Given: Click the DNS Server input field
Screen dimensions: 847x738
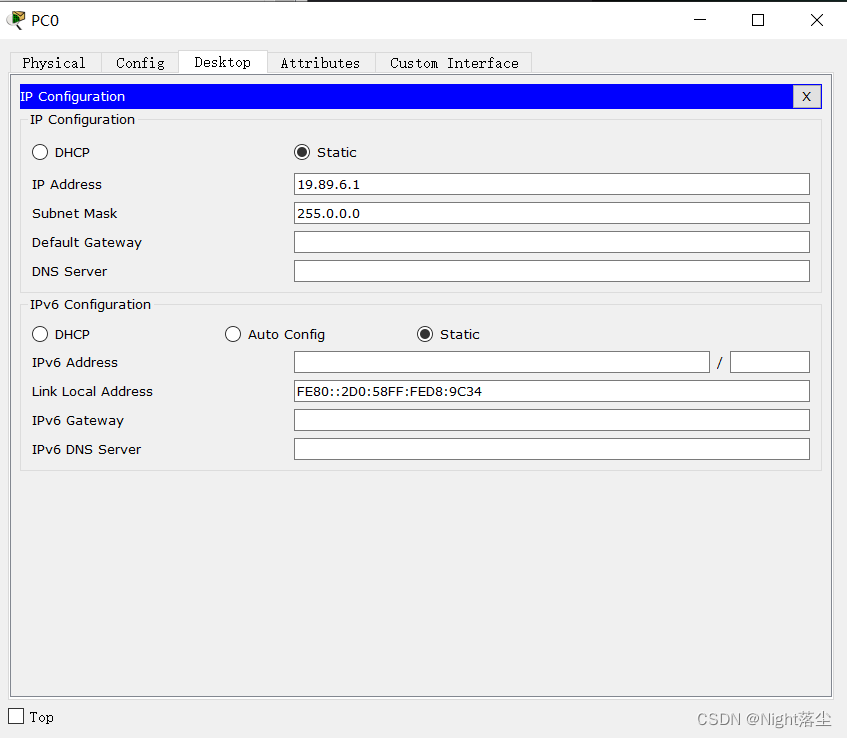Looking at the screenshot, I should [x=552, y=271].
